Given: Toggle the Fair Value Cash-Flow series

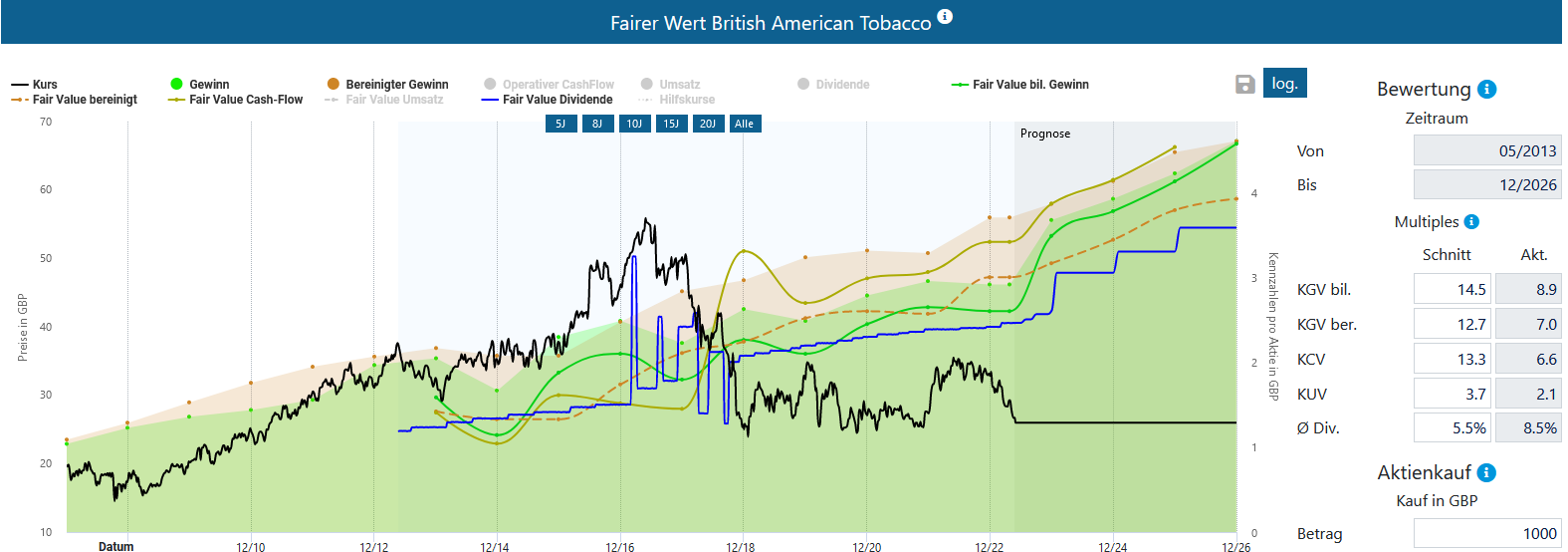Looking at the screenshot, I should [236, 100].
